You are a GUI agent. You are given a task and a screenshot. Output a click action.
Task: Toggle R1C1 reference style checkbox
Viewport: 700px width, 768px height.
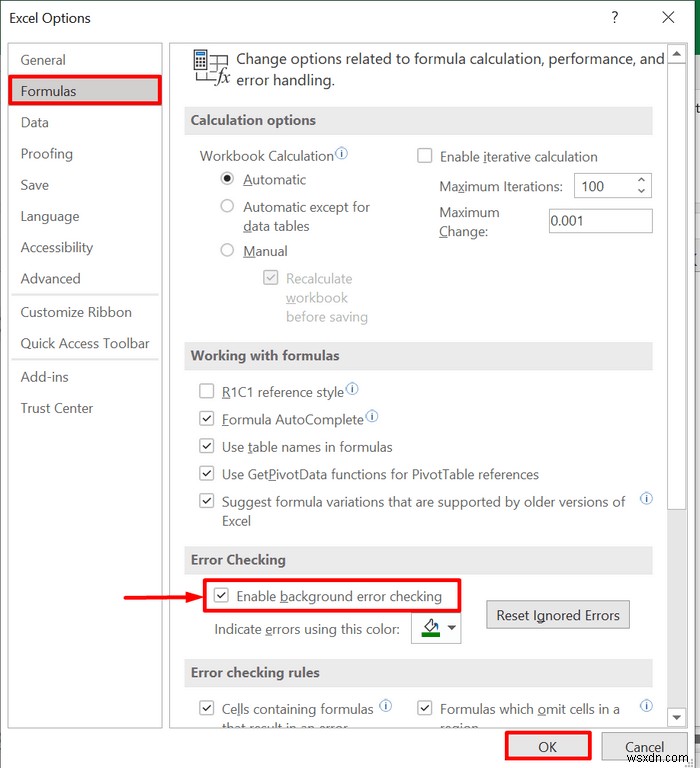(x=206, y=391)
